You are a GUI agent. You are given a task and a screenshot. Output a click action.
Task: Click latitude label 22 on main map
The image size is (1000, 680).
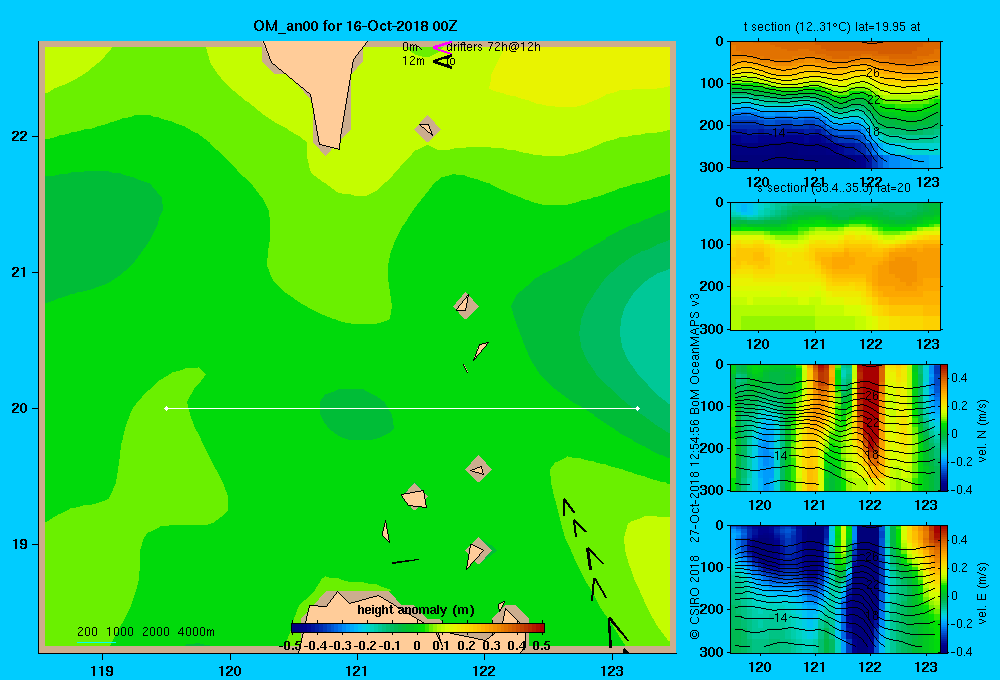coord(20,136)
